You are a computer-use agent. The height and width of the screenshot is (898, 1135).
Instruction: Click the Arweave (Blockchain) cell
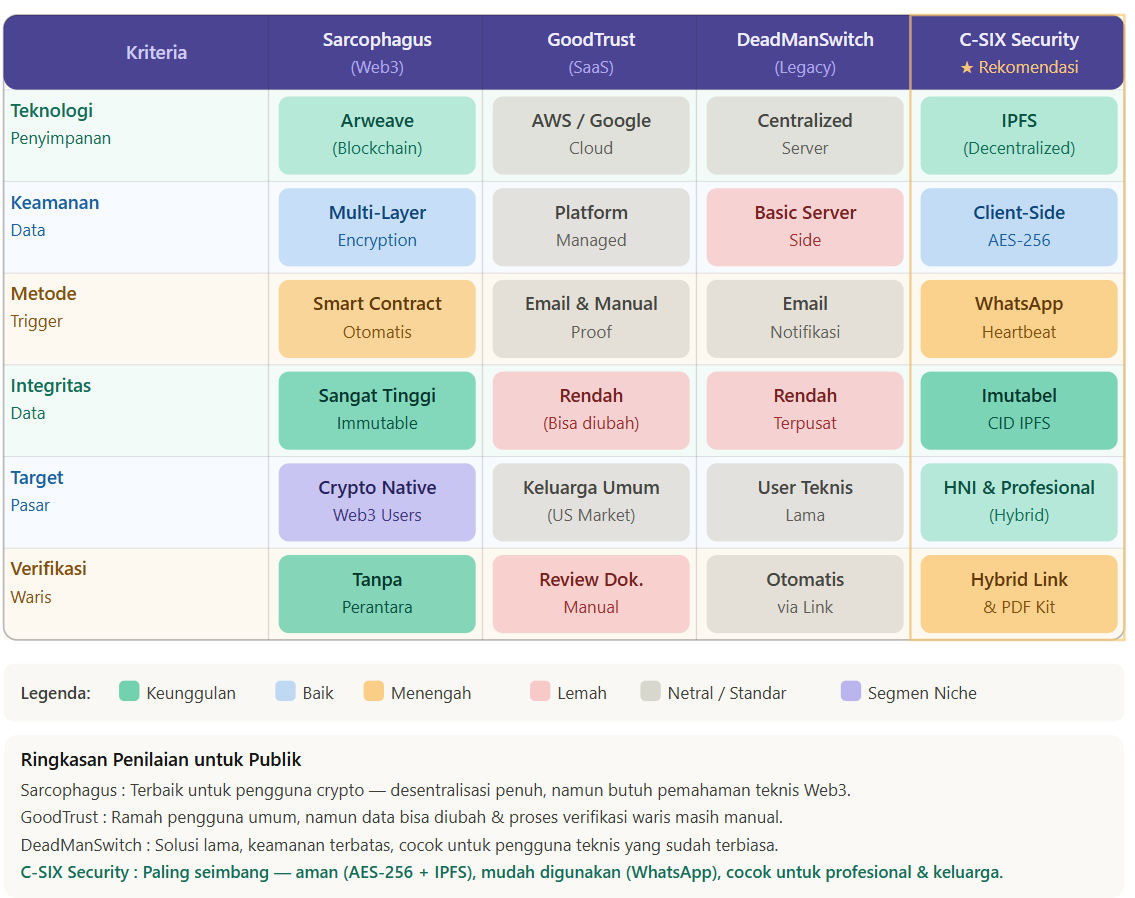377,135
